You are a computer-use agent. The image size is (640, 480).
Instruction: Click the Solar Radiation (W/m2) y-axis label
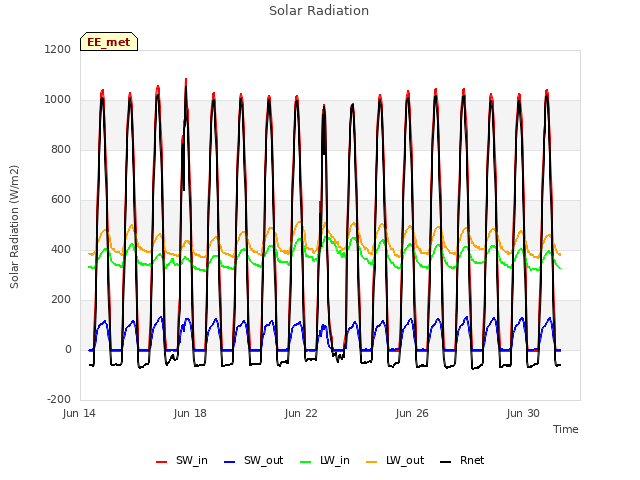point(14,227)
